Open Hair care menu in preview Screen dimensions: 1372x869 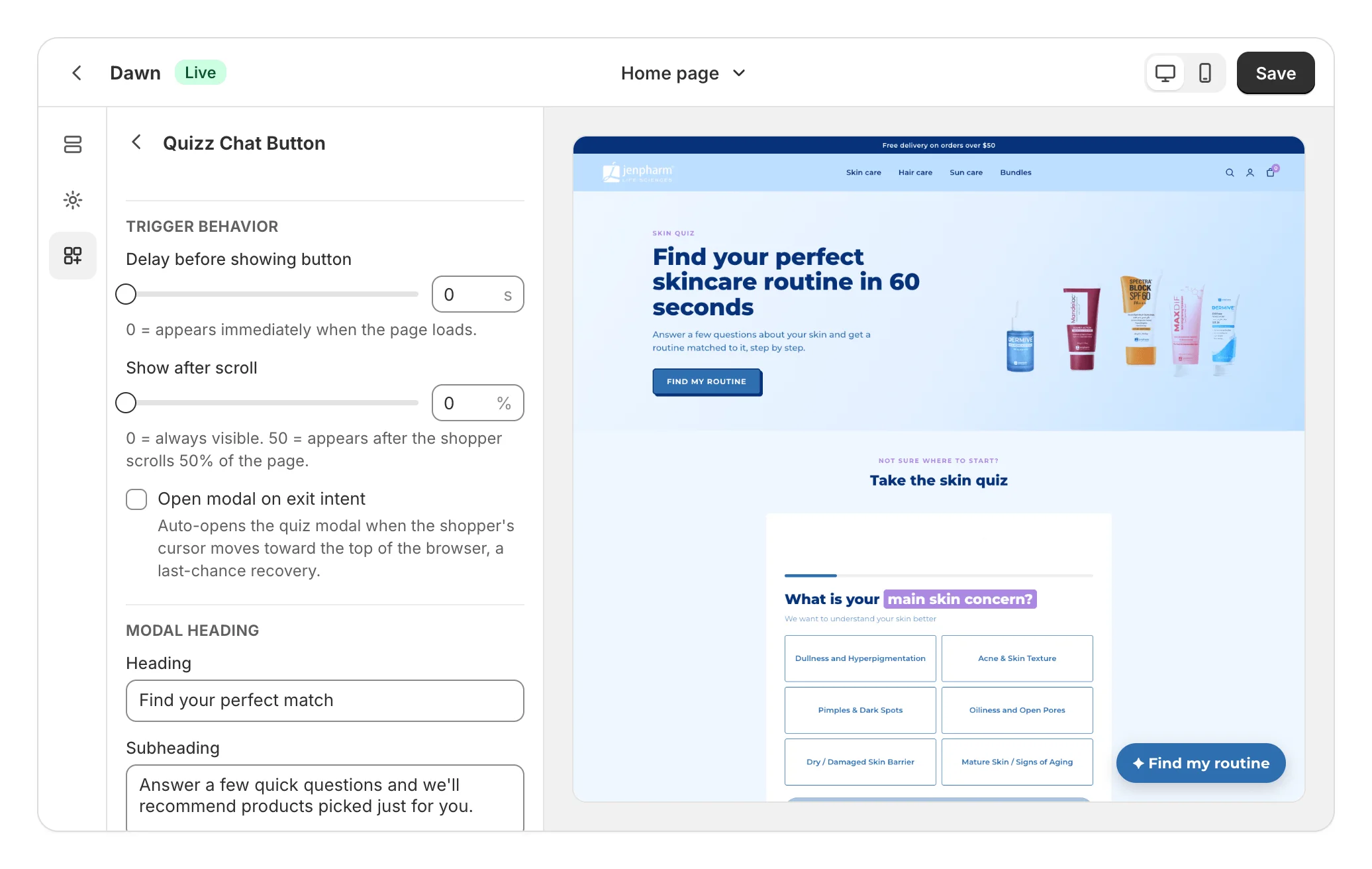coord(915,173)
